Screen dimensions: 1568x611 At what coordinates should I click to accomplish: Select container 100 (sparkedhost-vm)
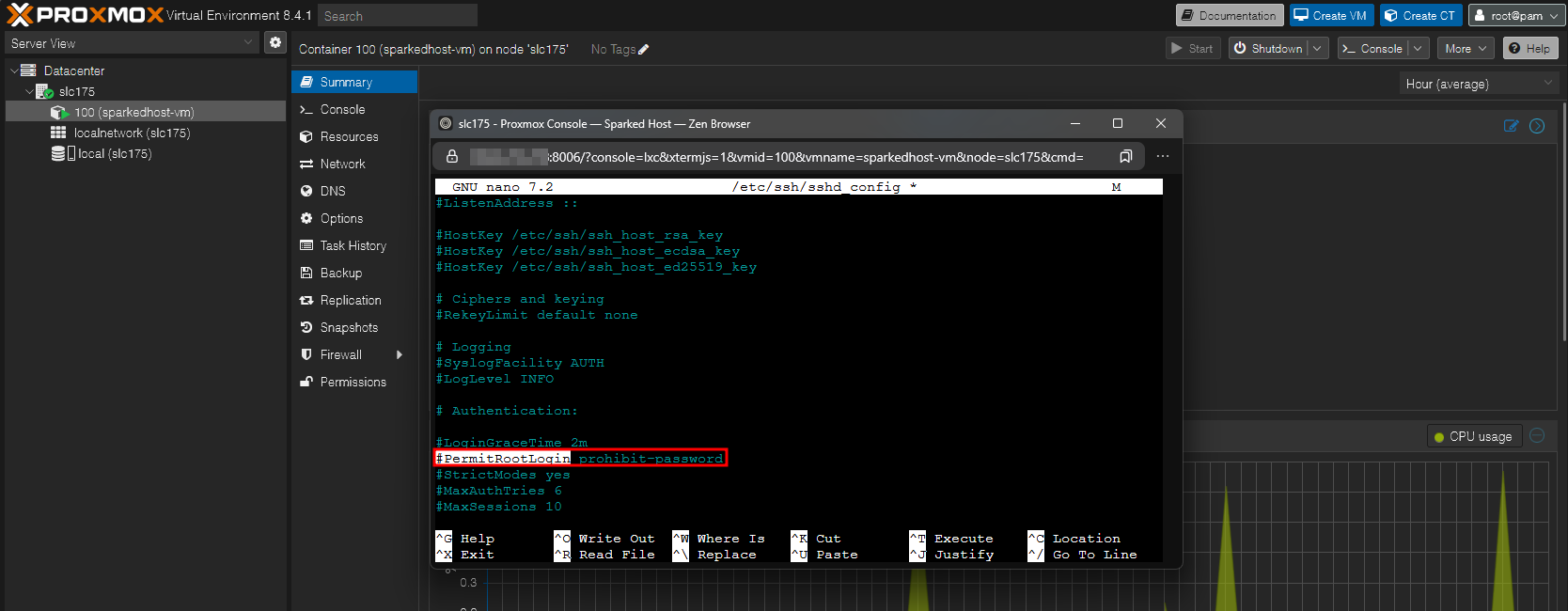click(x=146, y=112)
